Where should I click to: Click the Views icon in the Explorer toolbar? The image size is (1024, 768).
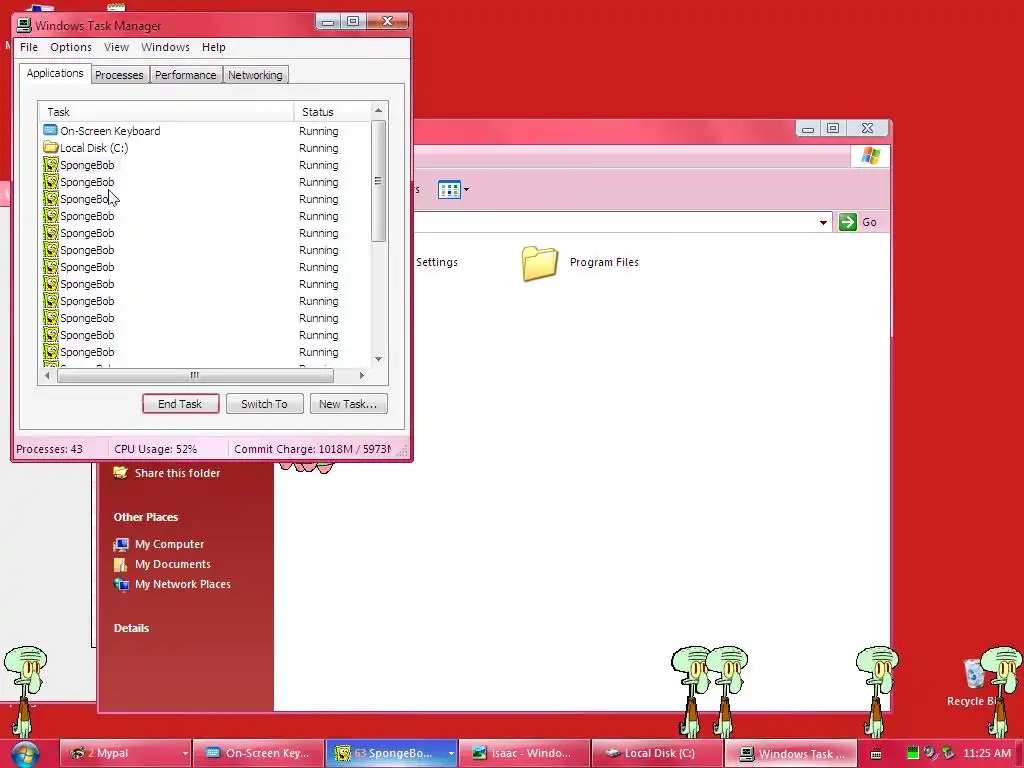click(x=449, y=189)
